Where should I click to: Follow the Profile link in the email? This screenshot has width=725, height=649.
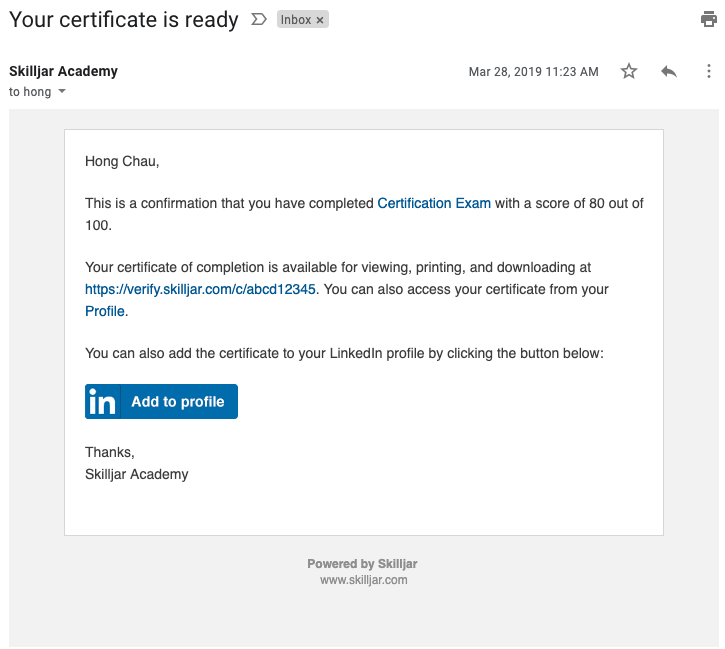(x=105, y=311)
